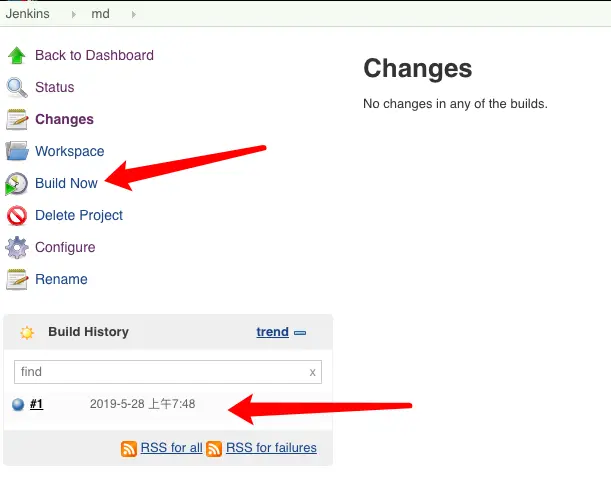Click the notepad Changes icon
Viewport: 611px width, 490px height.
tap(17, 119)
